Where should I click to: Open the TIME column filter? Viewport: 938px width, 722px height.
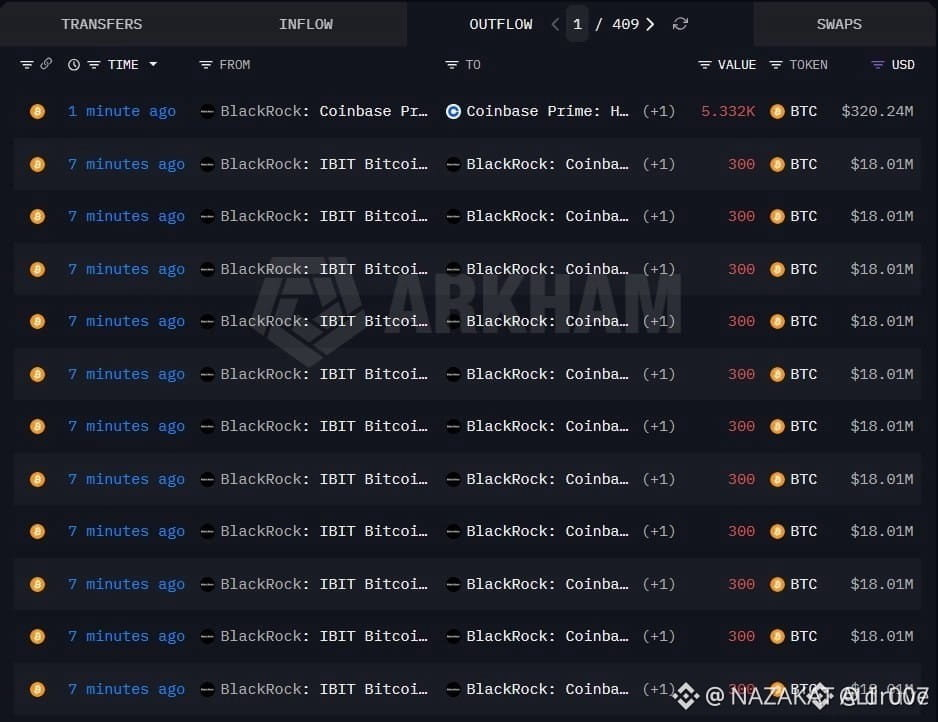pos(94,65)
